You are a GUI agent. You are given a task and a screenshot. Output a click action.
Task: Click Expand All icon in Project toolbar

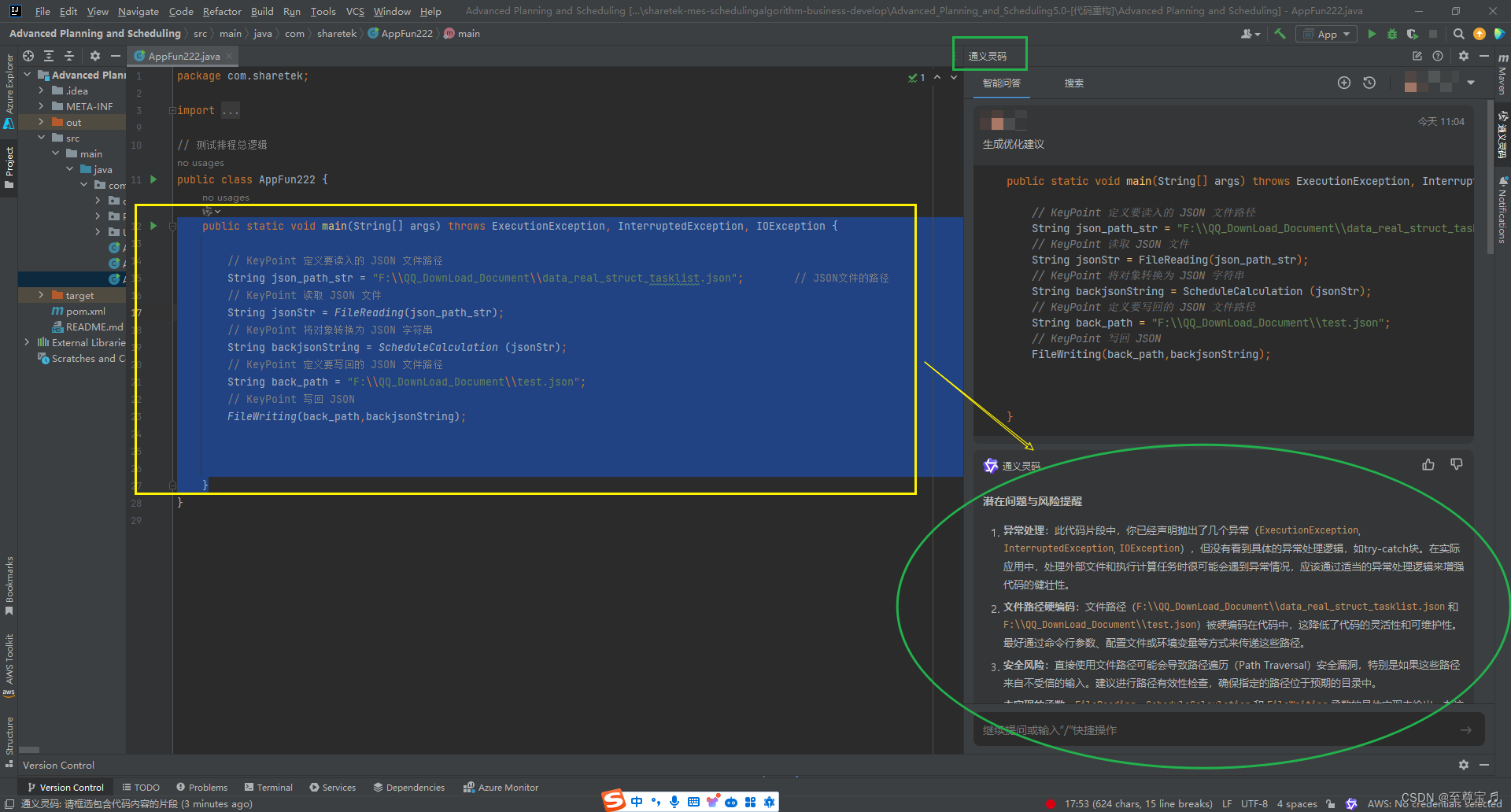[49, 56]
